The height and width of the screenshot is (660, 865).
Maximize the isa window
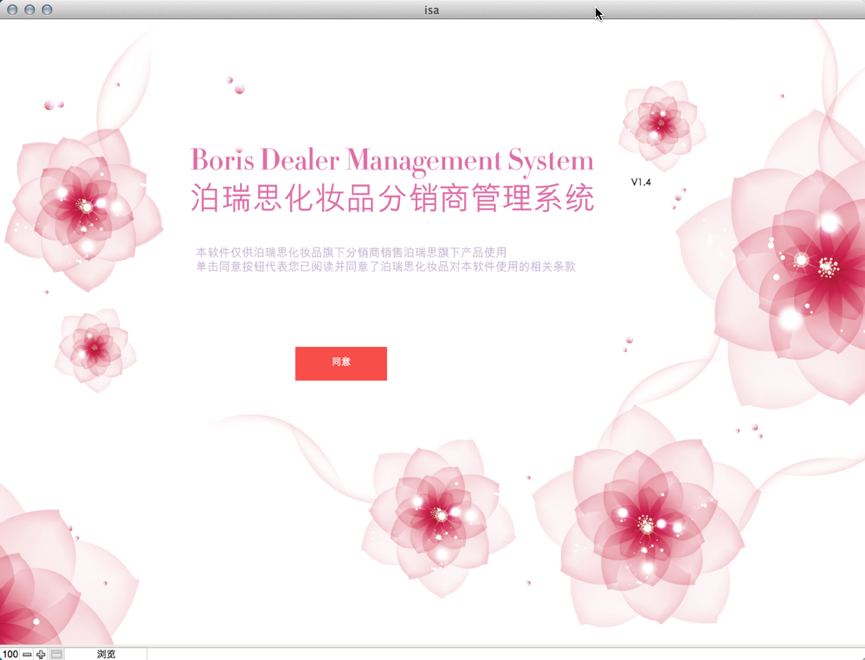pos(47,9)
